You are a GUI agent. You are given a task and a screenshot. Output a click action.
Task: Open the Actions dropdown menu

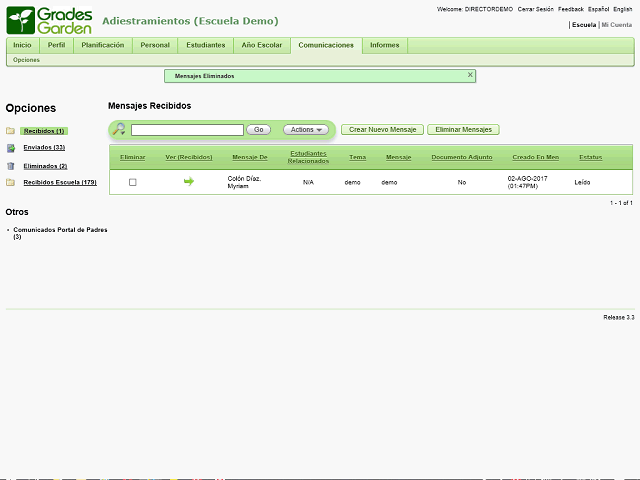[305, 130]
